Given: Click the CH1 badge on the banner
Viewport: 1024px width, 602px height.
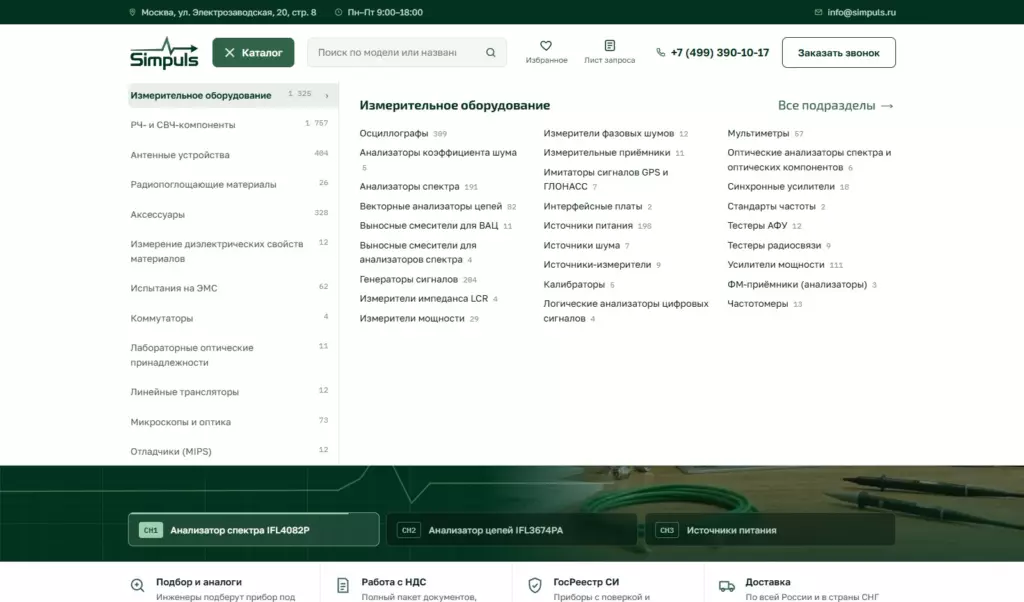Looking at the screenshot, I should (150, 530).
